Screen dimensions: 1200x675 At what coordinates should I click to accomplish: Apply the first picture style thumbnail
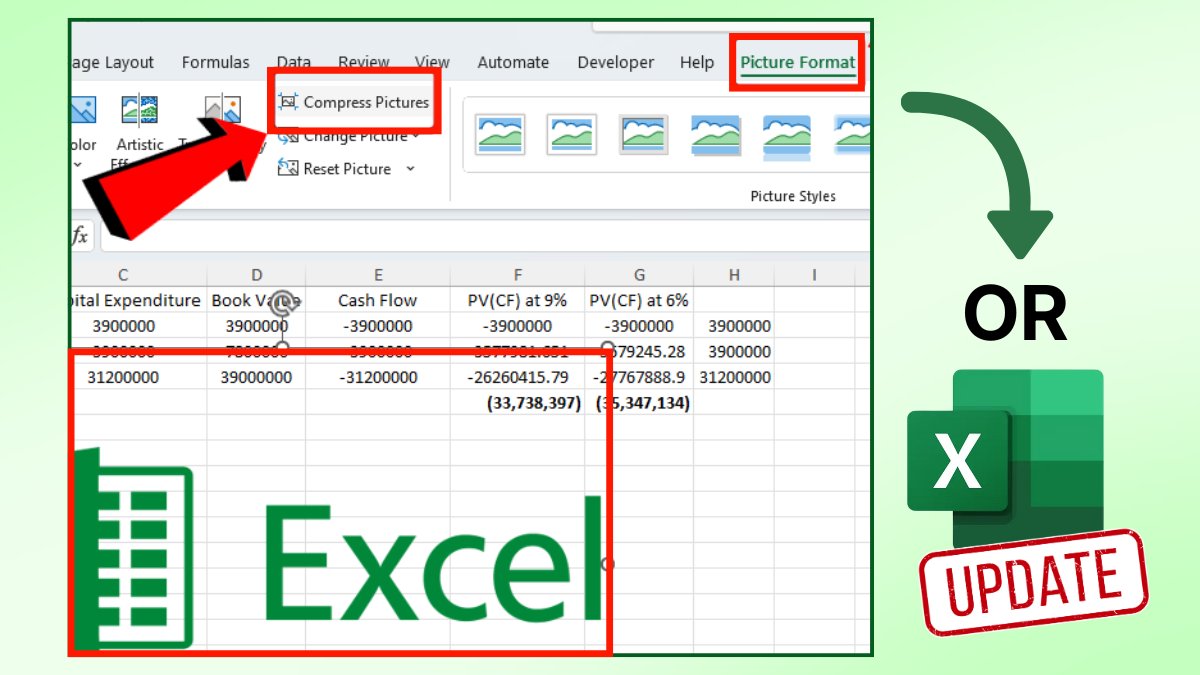501,134
